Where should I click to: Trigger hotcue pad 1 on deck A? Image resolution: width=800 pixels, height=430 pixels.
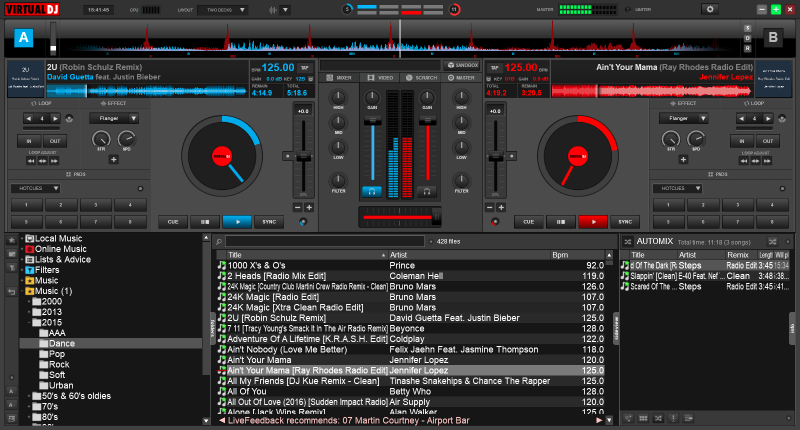click(26, 205)
